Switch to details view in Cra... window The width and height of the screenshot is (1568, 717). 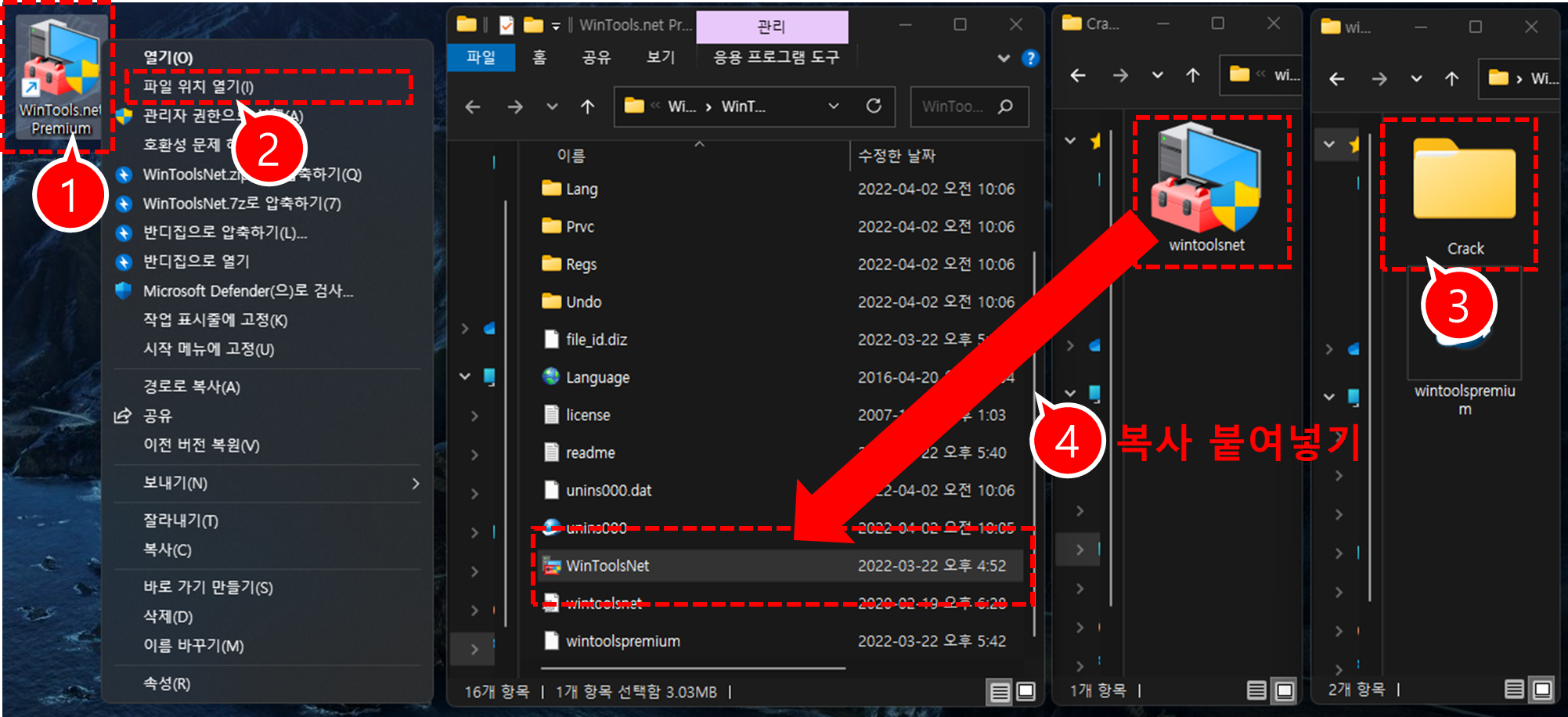(1256, 690)
